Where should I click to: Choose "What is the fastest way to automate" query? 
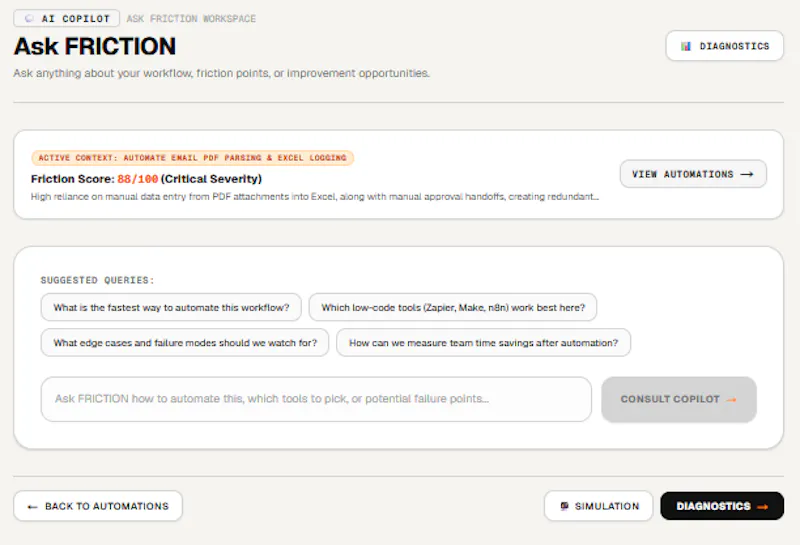[x=171, y=307]
